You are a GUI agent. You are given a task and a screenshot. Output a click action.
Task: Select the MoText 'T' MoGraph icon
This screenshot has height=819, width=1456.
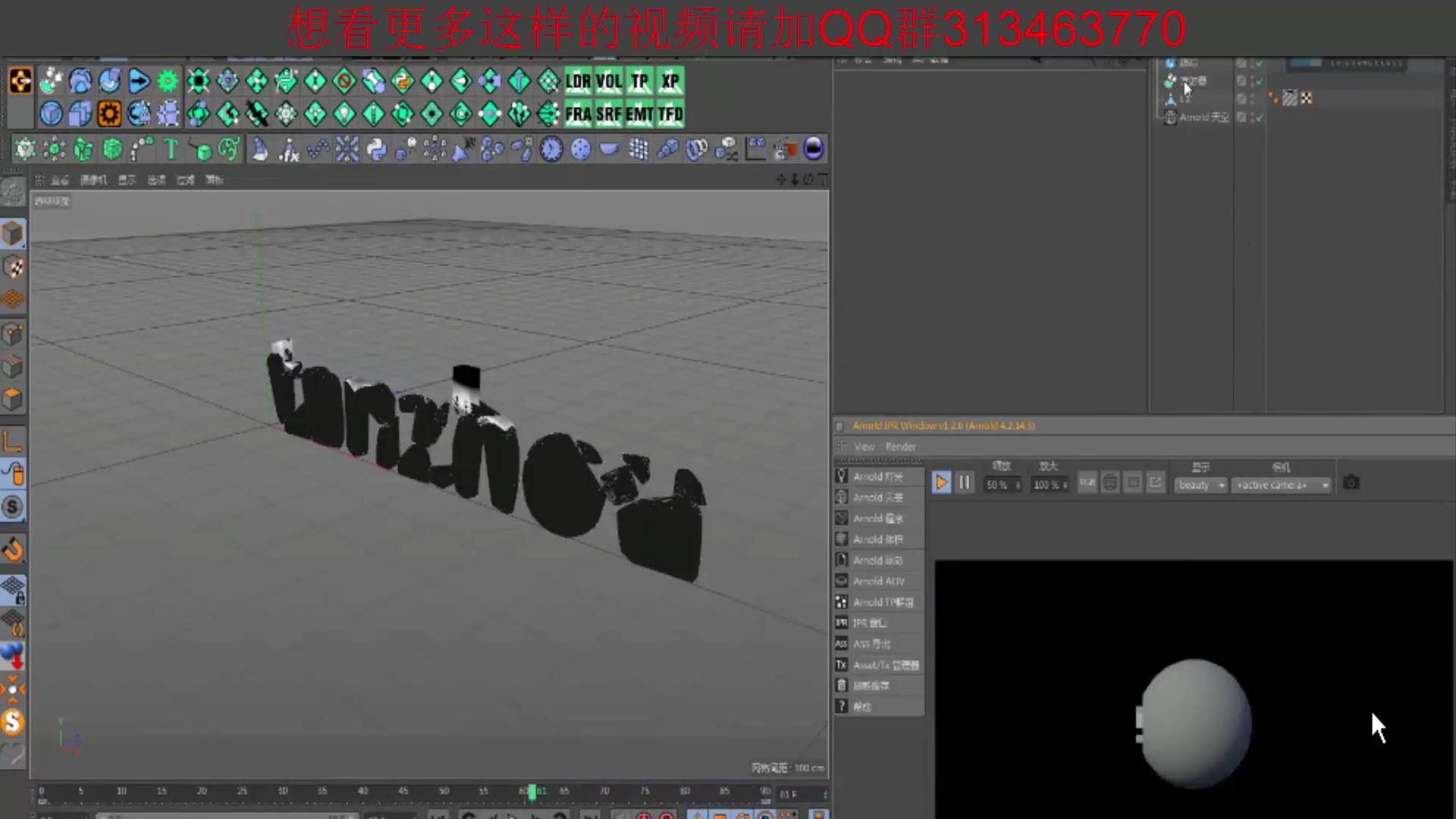pyautogui.click(x=171, y=149)
